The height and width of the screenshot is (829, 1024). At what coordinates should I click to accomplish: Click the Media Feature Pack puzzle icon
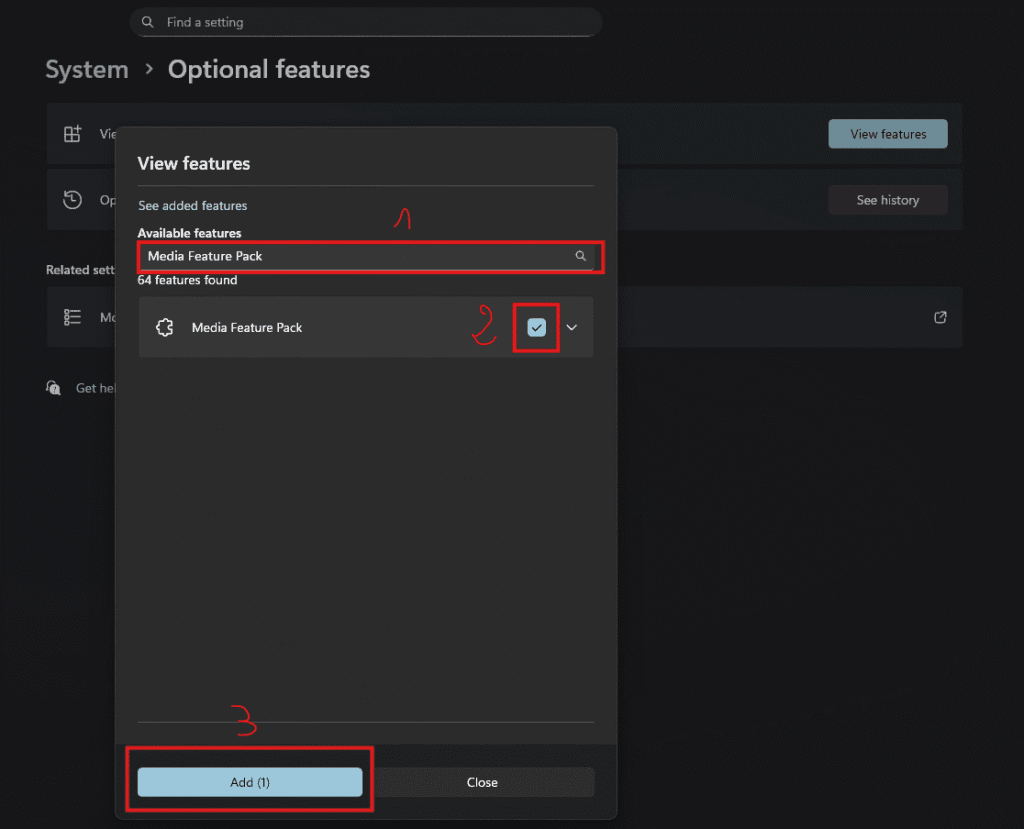[x=166, y=327]
